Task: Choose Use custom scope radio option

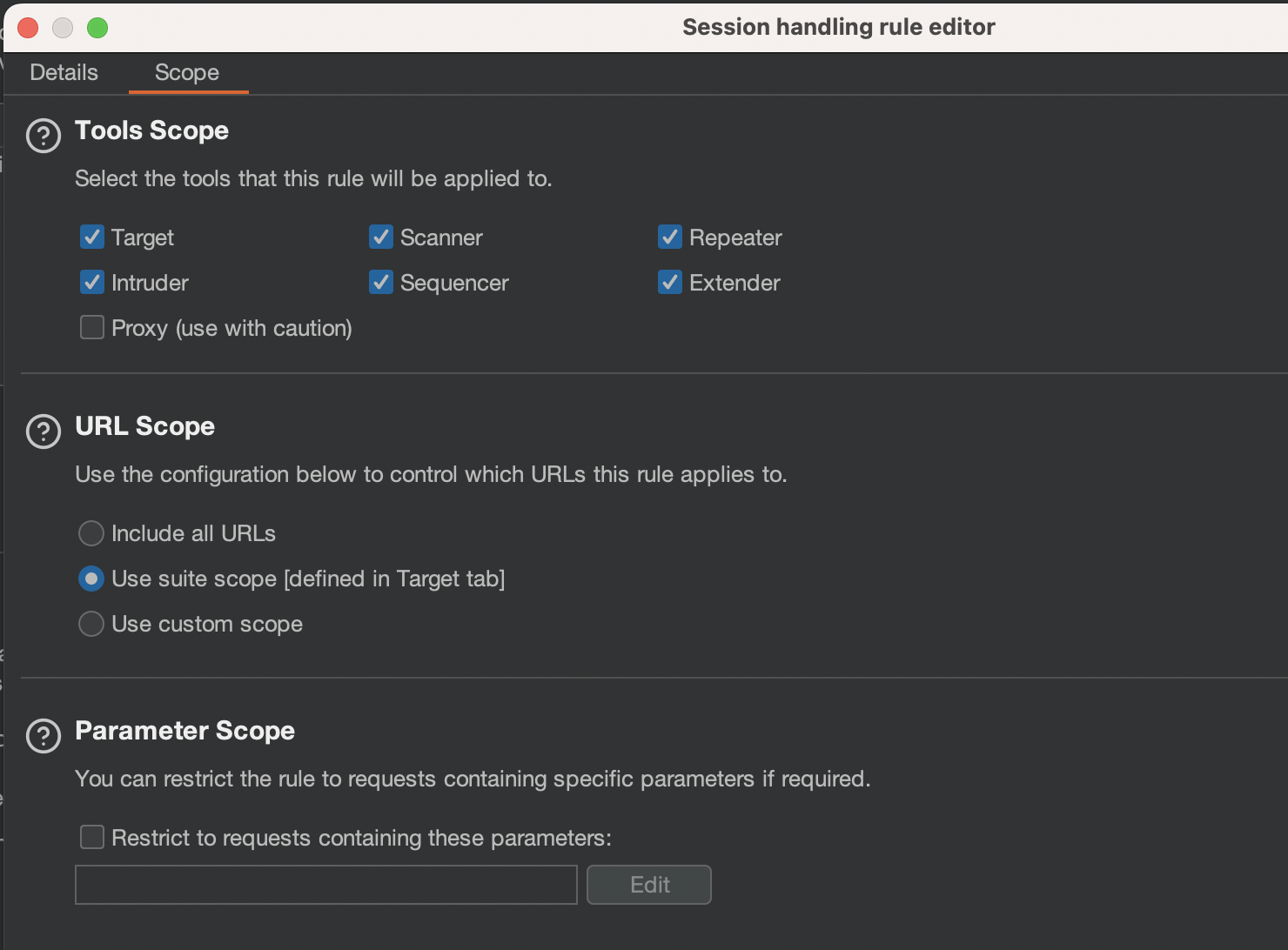Action: [91, 624]
